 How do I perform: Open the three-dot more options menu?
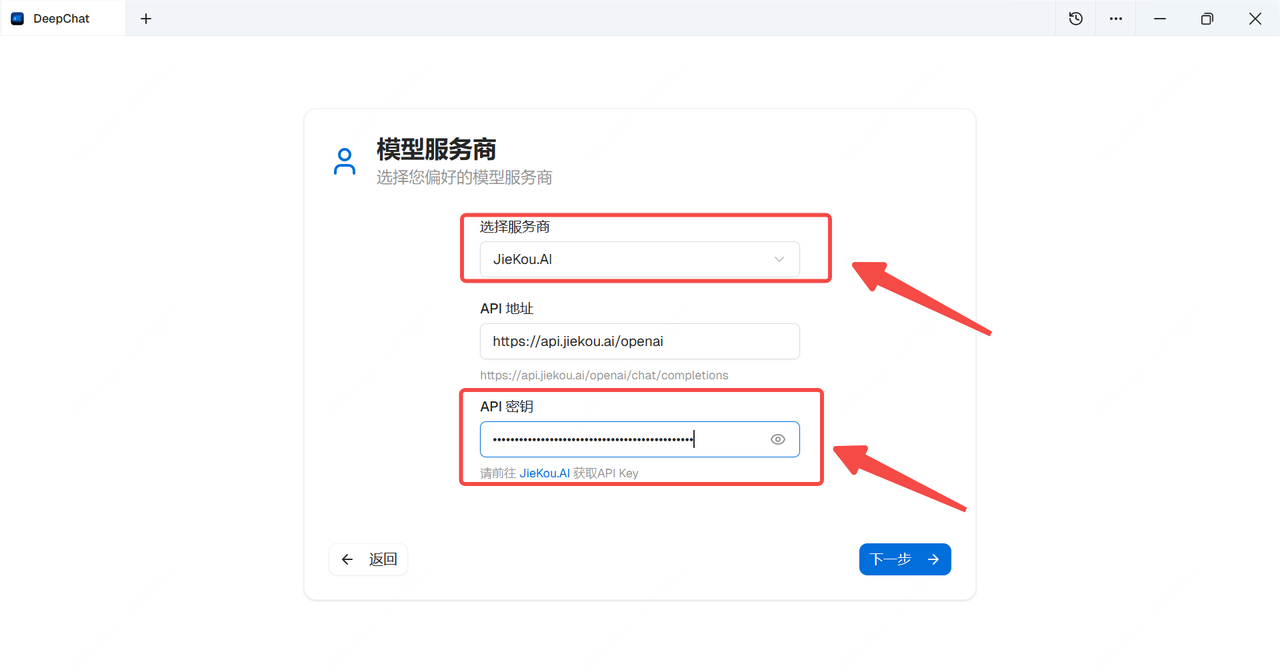(1116, 18)
